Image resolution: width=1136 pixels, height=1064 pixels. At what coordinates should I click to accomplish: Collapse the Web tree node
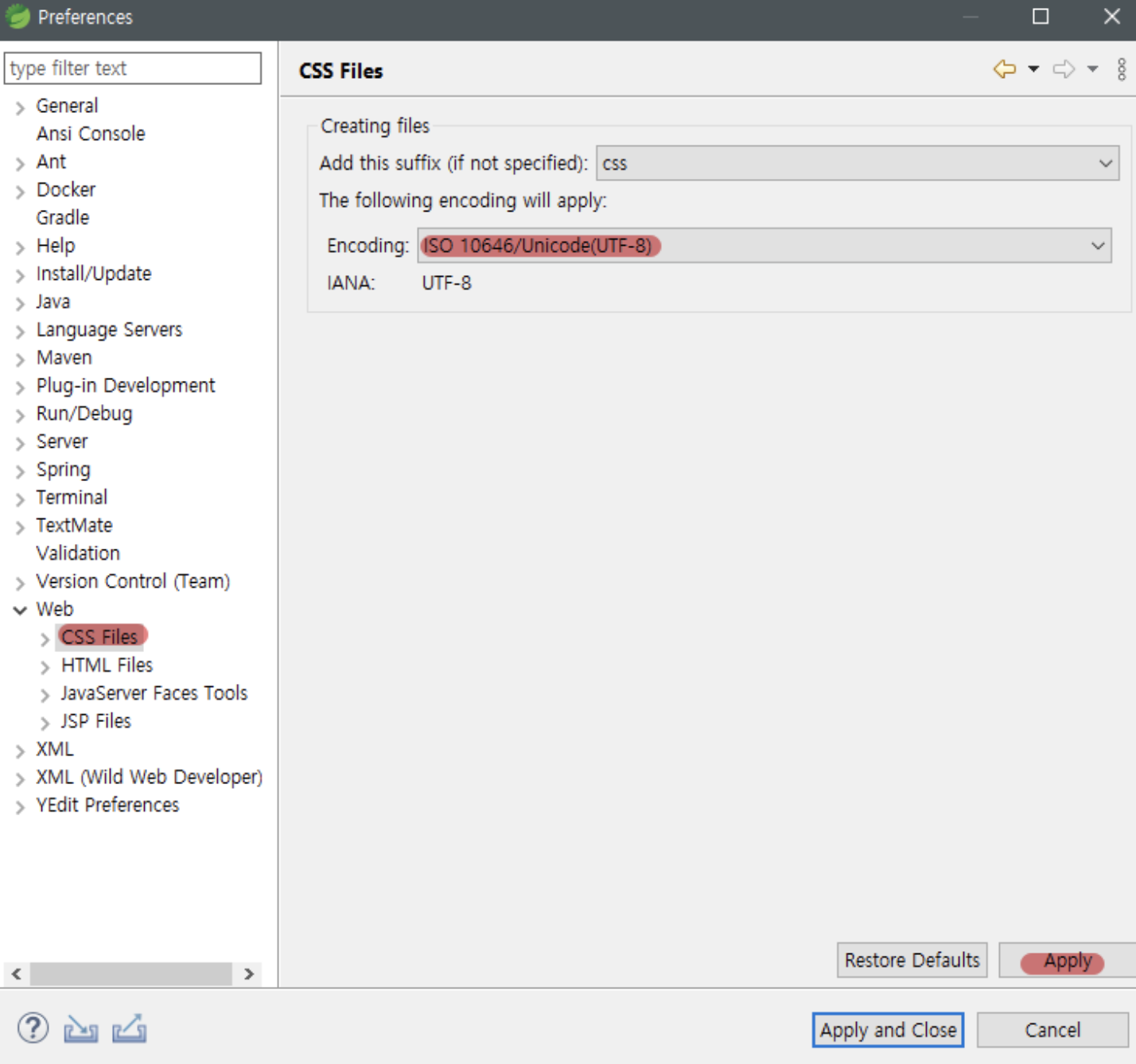click(20, 610)
